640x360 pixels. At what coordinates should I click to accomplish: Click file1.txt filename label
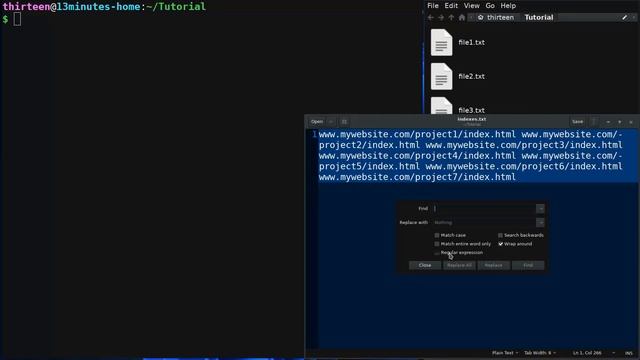[x=471, y=42]
